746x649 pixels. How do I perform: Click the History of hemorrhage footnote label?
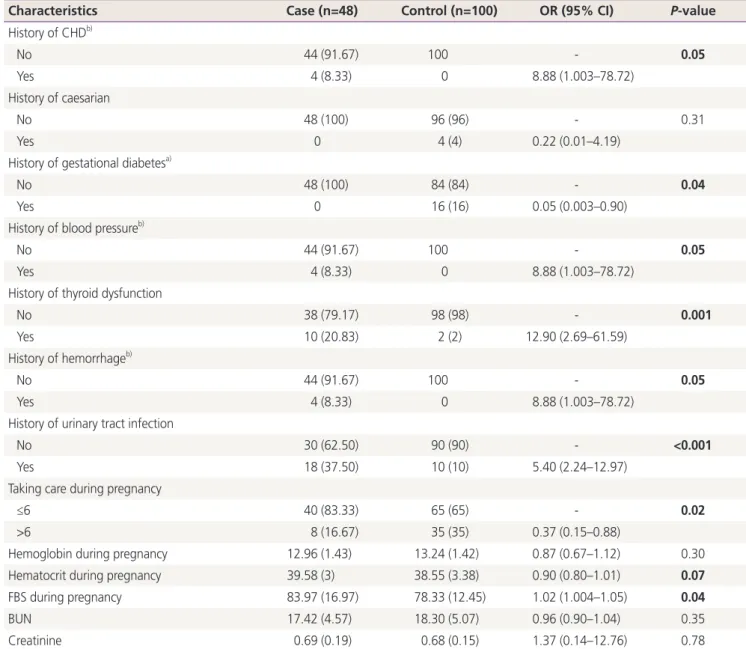pos(70,358)
